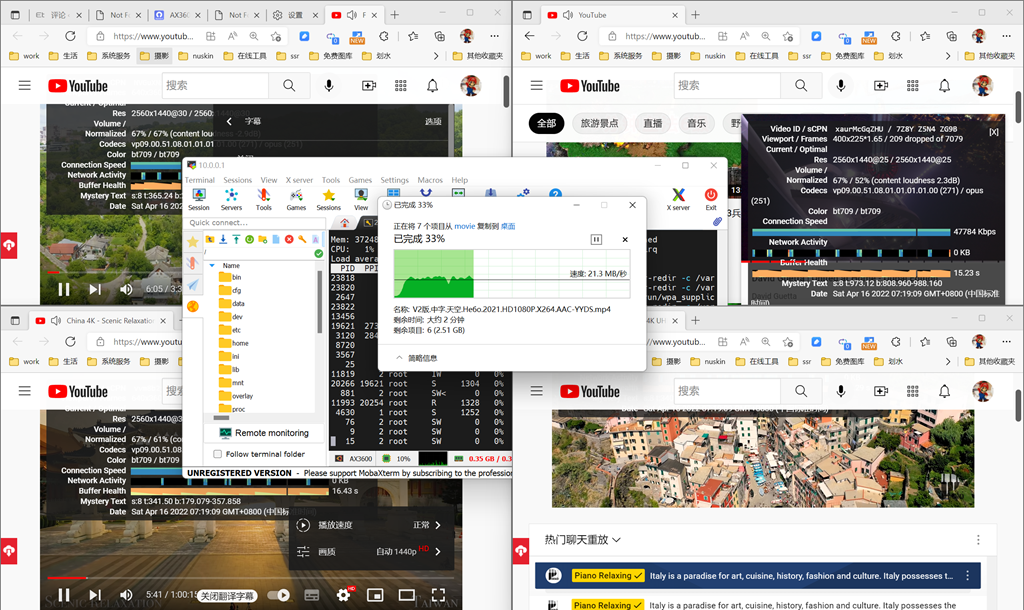Click upload arrow in MobaXterm file browser

[x=236, y=240]
